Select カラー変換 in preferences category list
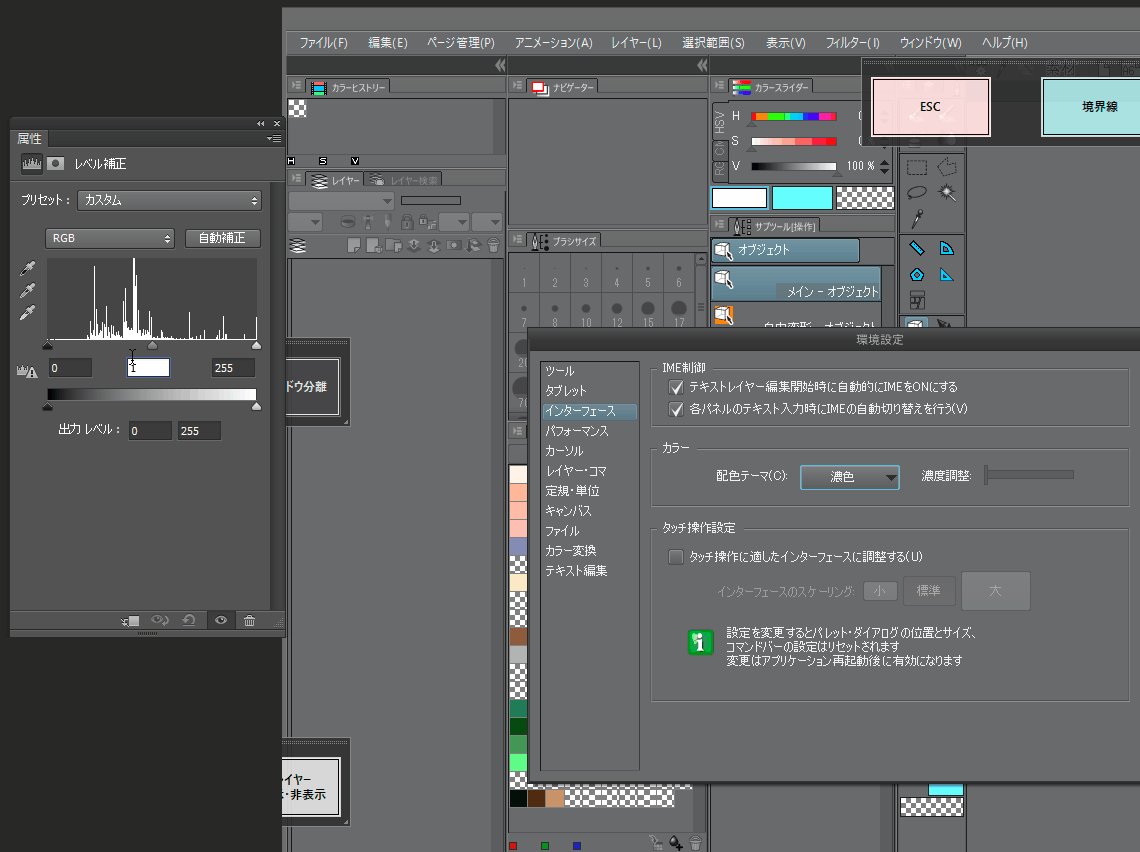Viewport: 1140px width, 852px height. pos(570,551)
